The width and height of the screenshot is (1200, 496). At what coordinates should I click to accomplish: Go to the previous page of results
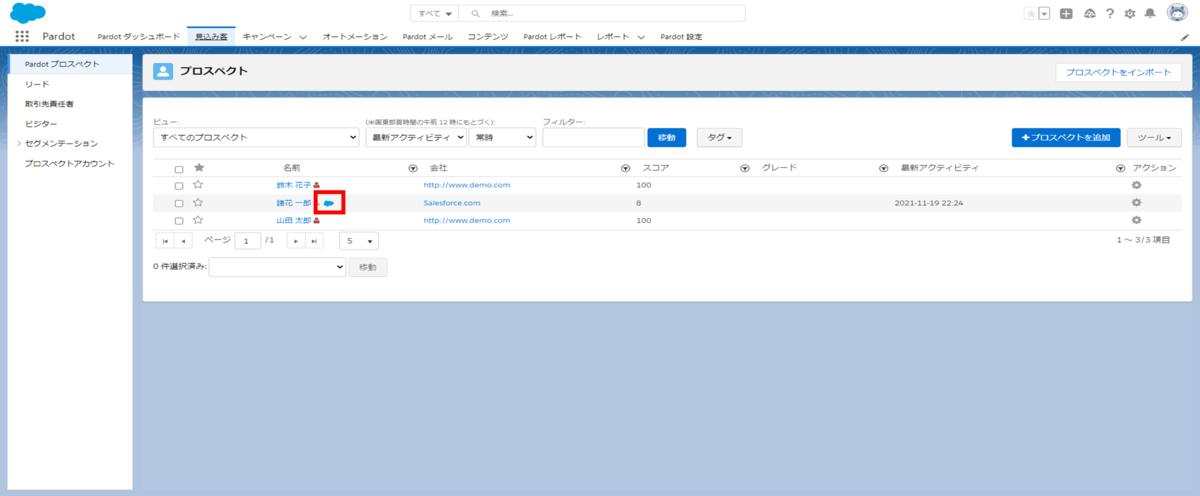[183, 241]
